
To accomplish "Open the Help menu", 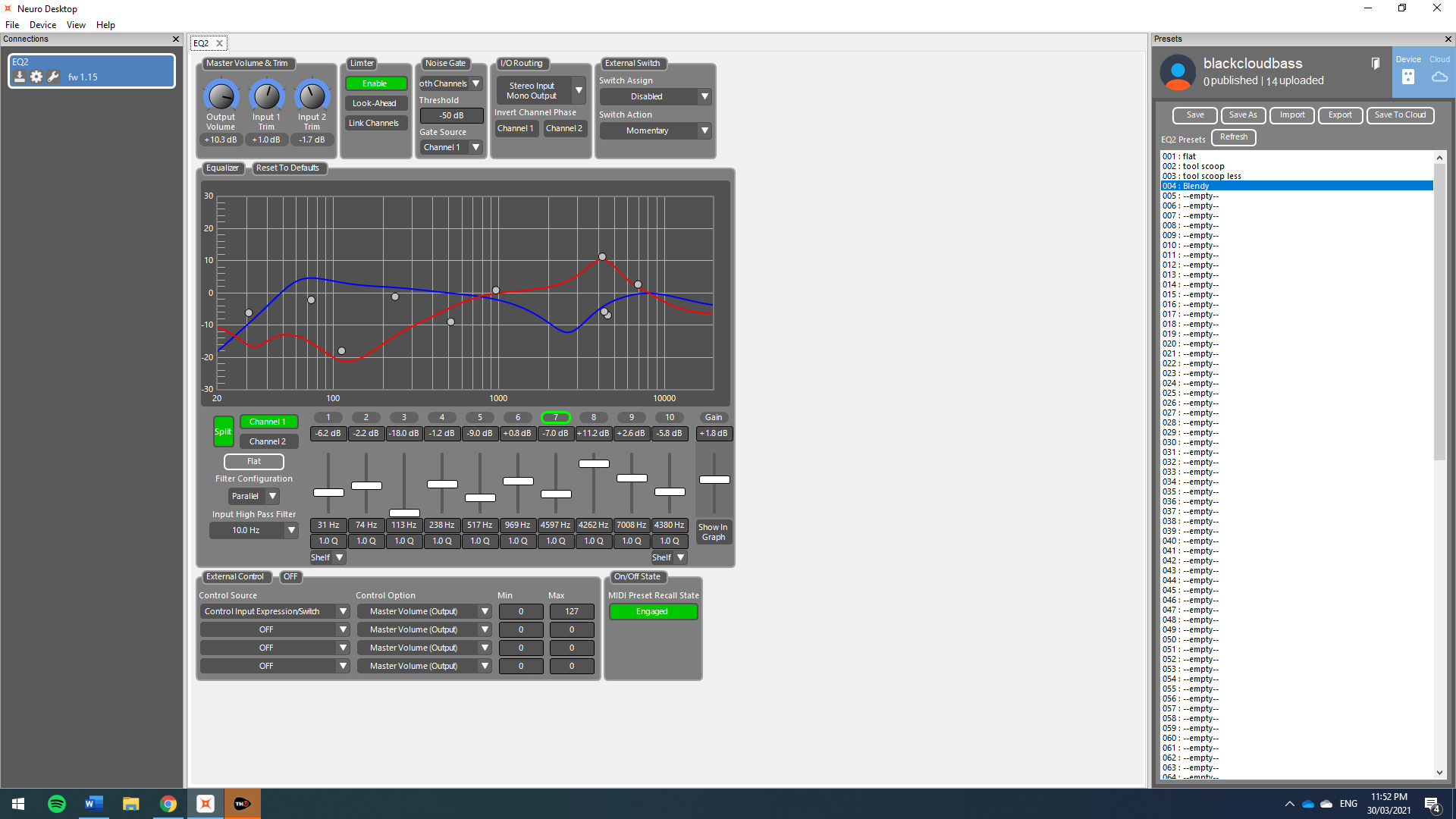I will click(x=105, y=25).
